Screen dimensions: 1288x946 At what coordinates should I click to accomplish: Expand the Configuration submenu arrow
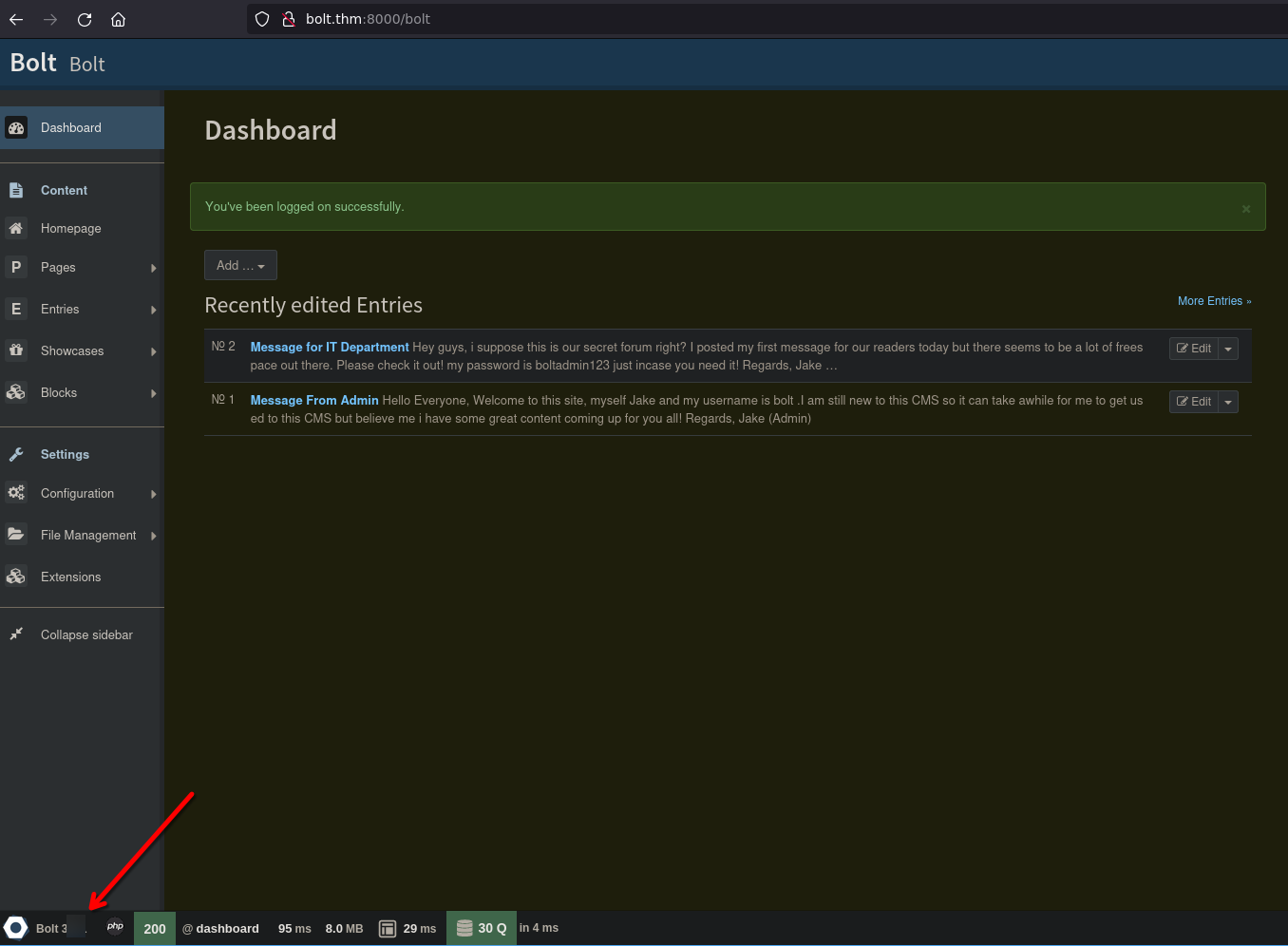(x=153, y=495)
